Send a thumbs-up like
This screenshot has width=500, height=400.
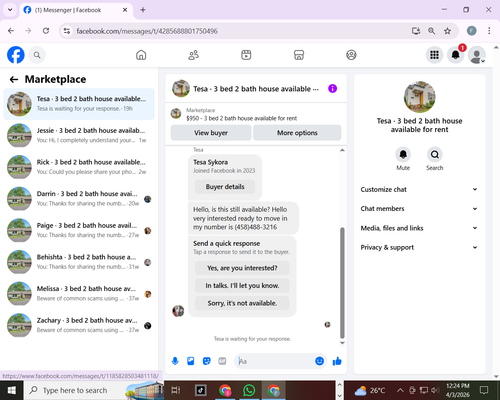pos(337,361)
